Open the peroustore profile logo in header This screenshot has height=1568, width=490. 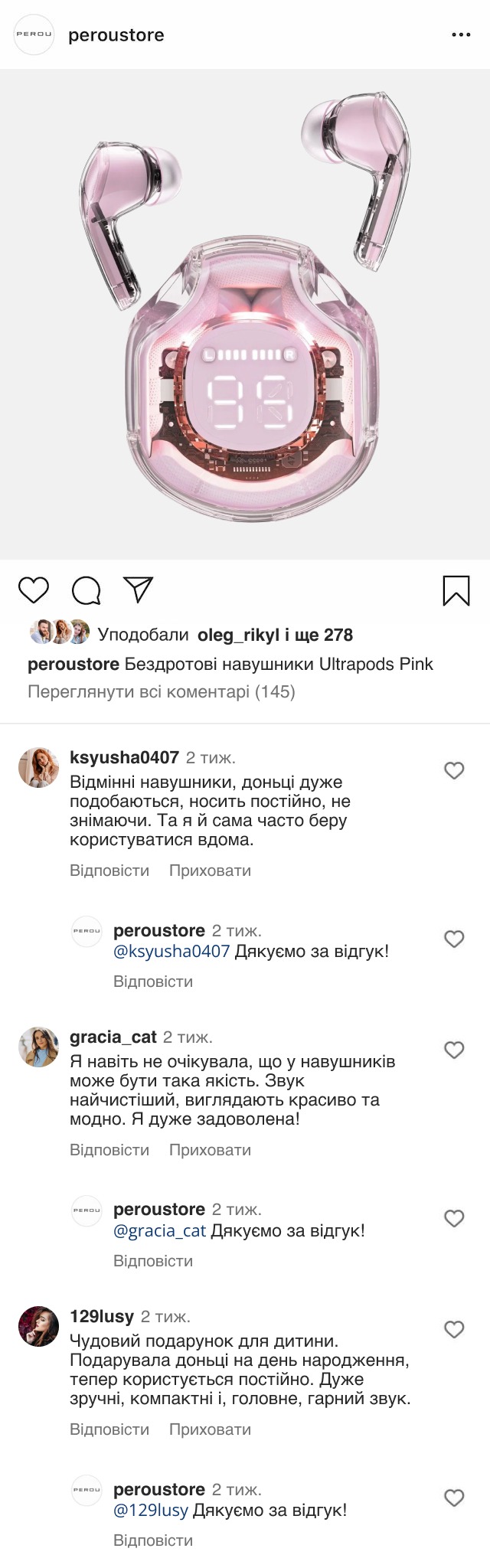tap(34, 35)
